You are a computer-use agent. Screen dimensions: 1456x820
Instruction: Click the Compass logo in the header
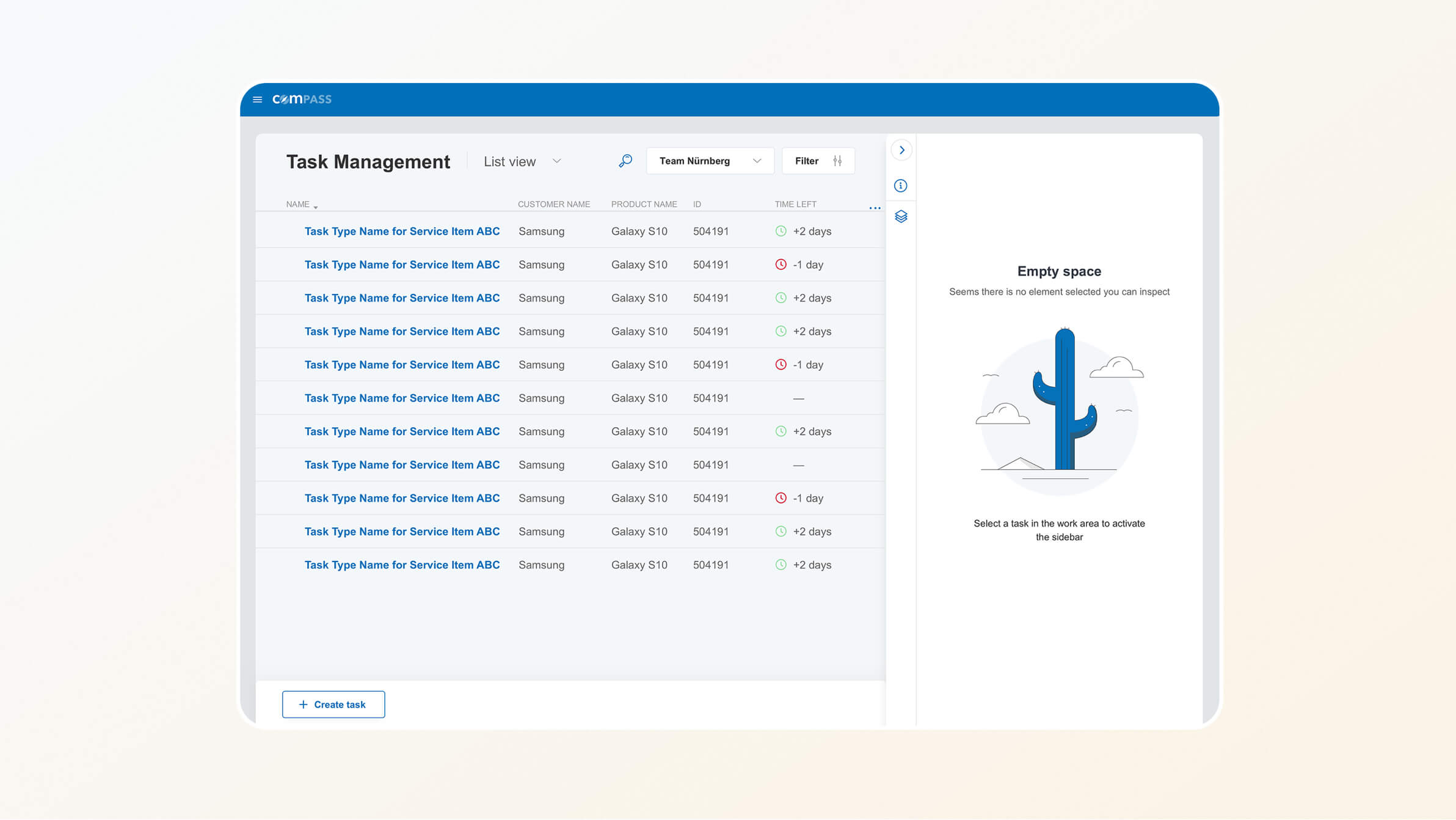302,99
